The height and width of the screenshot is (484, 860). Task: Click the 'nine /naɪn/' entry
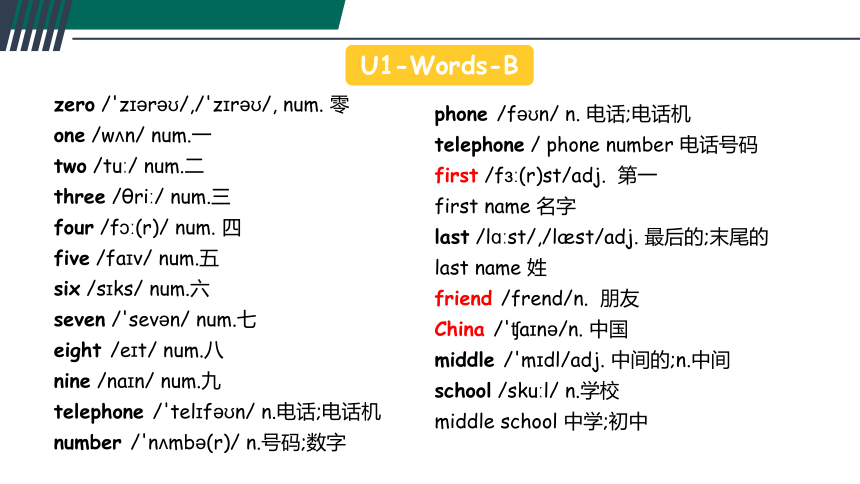137,381
